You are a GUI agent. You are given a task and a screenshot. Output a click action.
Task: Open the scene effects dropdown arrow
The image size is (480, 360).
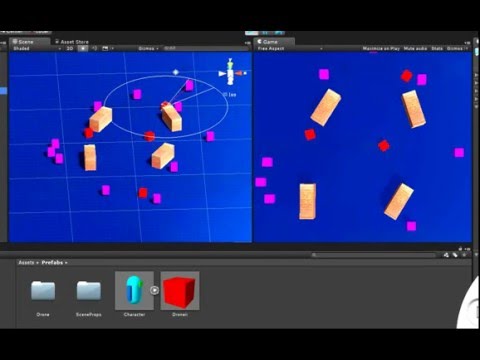point(112,49)
